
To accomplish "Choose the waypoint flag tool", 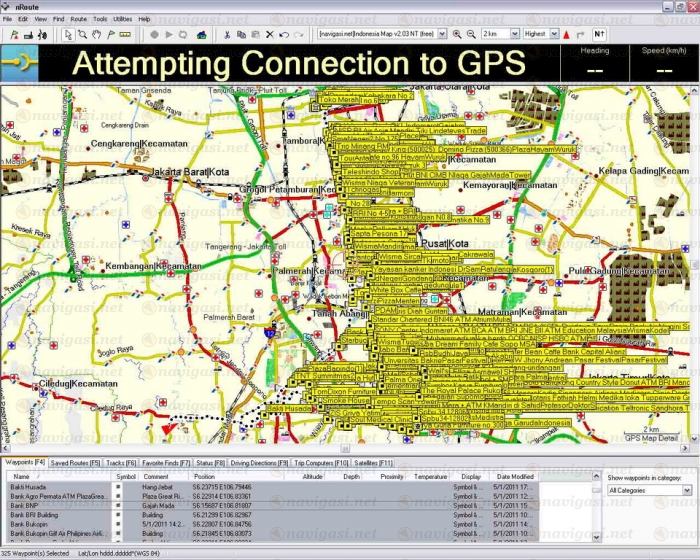I will [x=110, y=33].
